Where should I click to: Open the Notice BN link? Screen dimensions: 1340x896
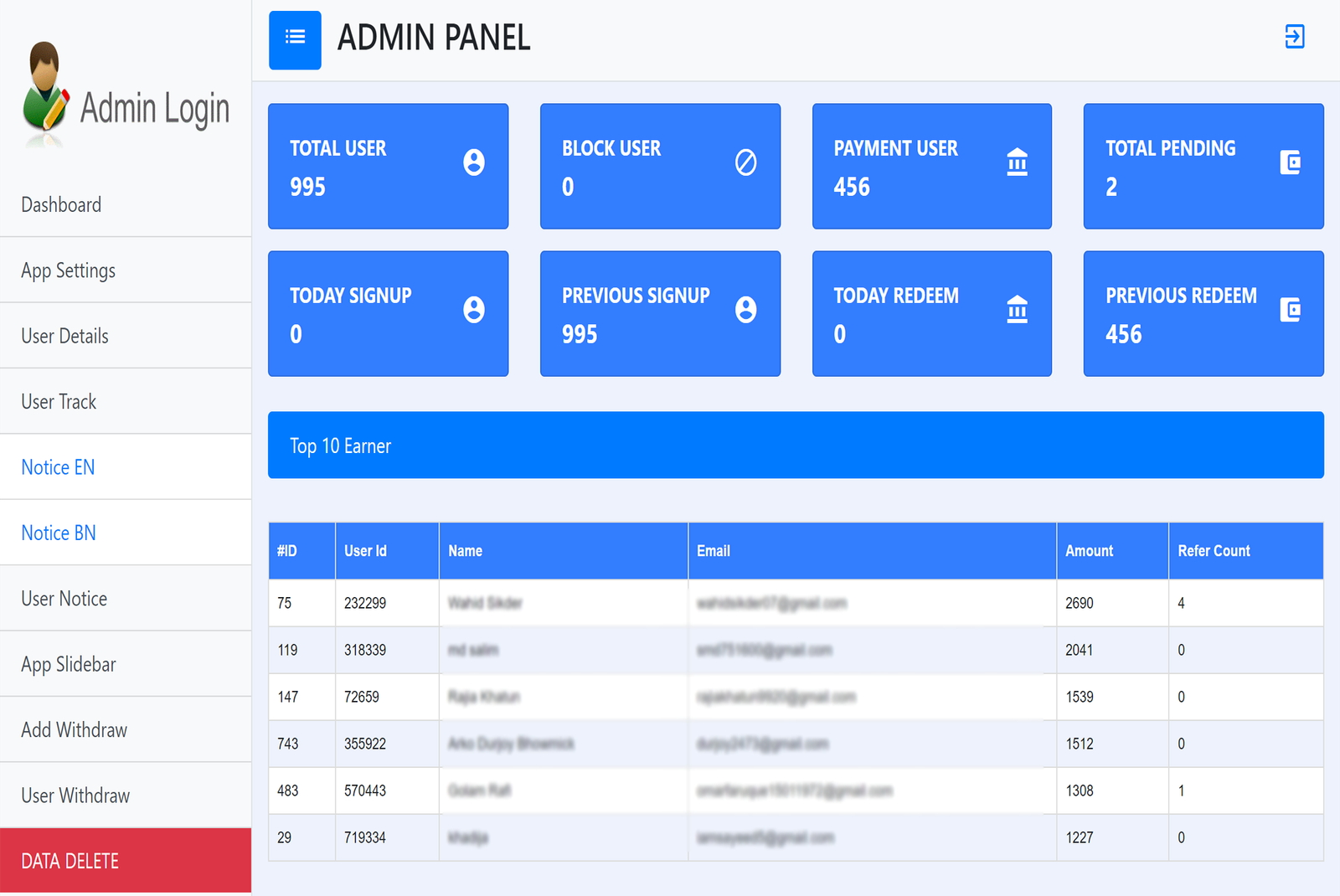point(59,533)
